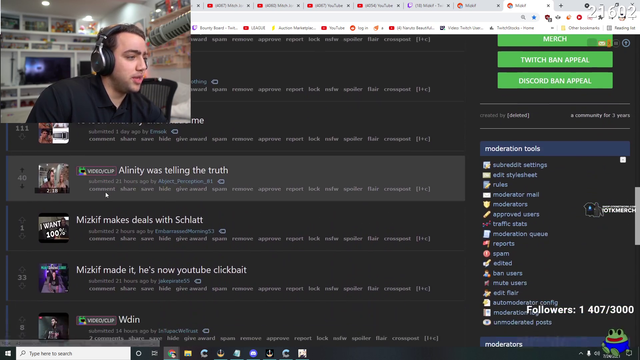
Task: Click the VIDEO/CLIP flair on the Wdin post
Action: [96, 320]
